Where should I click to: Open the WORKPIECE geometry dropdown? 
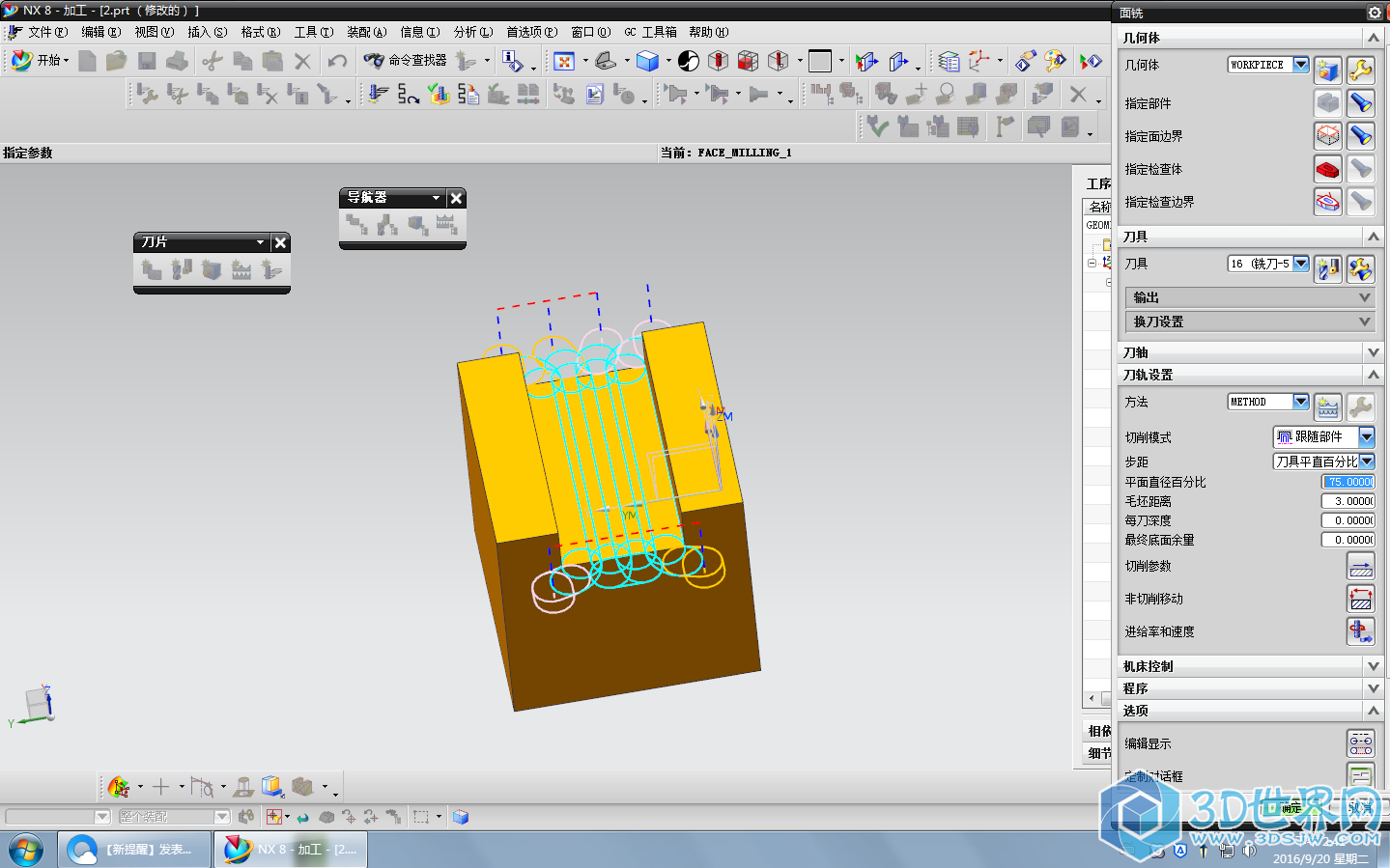1301,65
